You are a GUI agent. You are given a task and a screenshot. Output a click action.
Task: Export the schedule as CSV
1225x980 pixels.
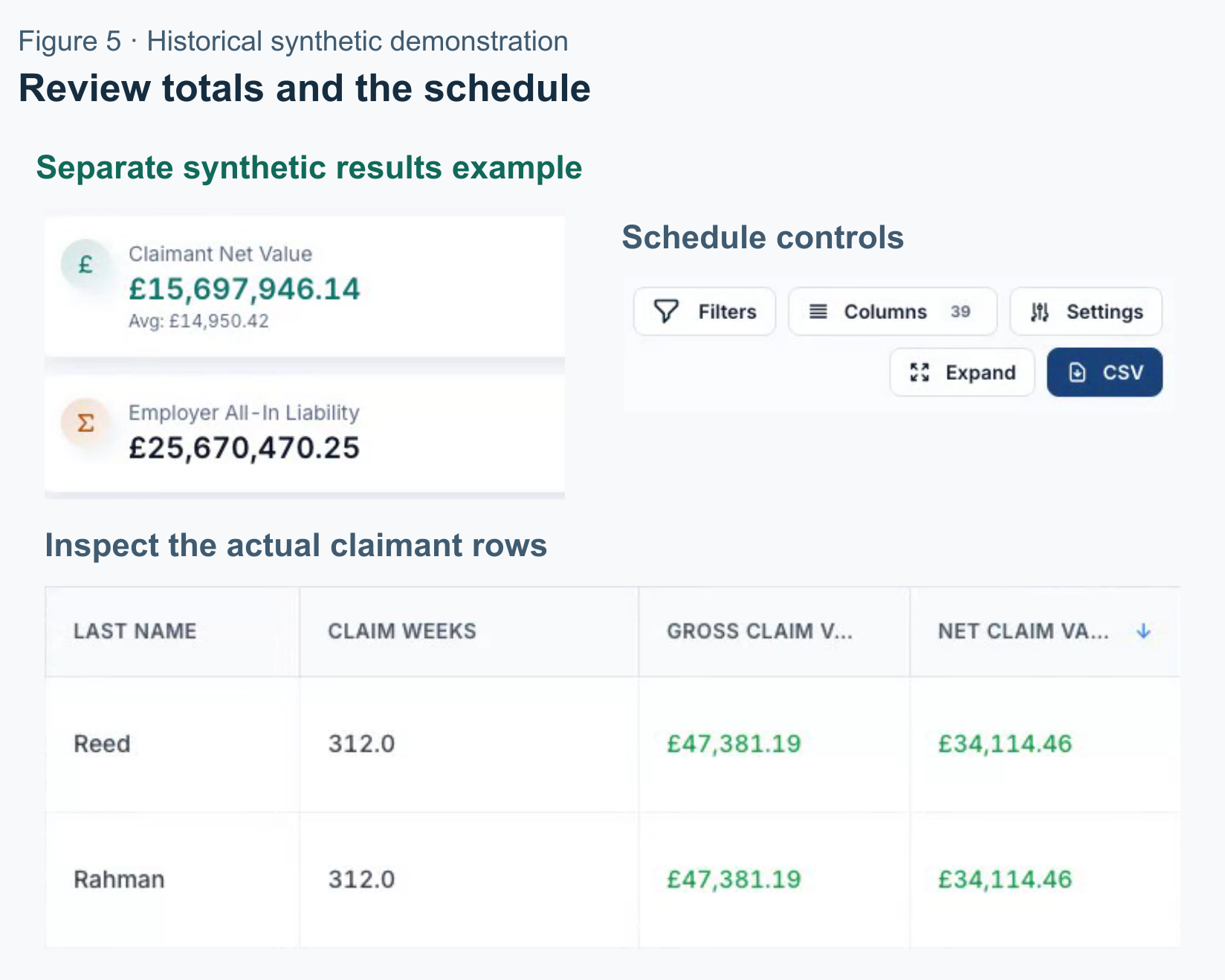1105,373
